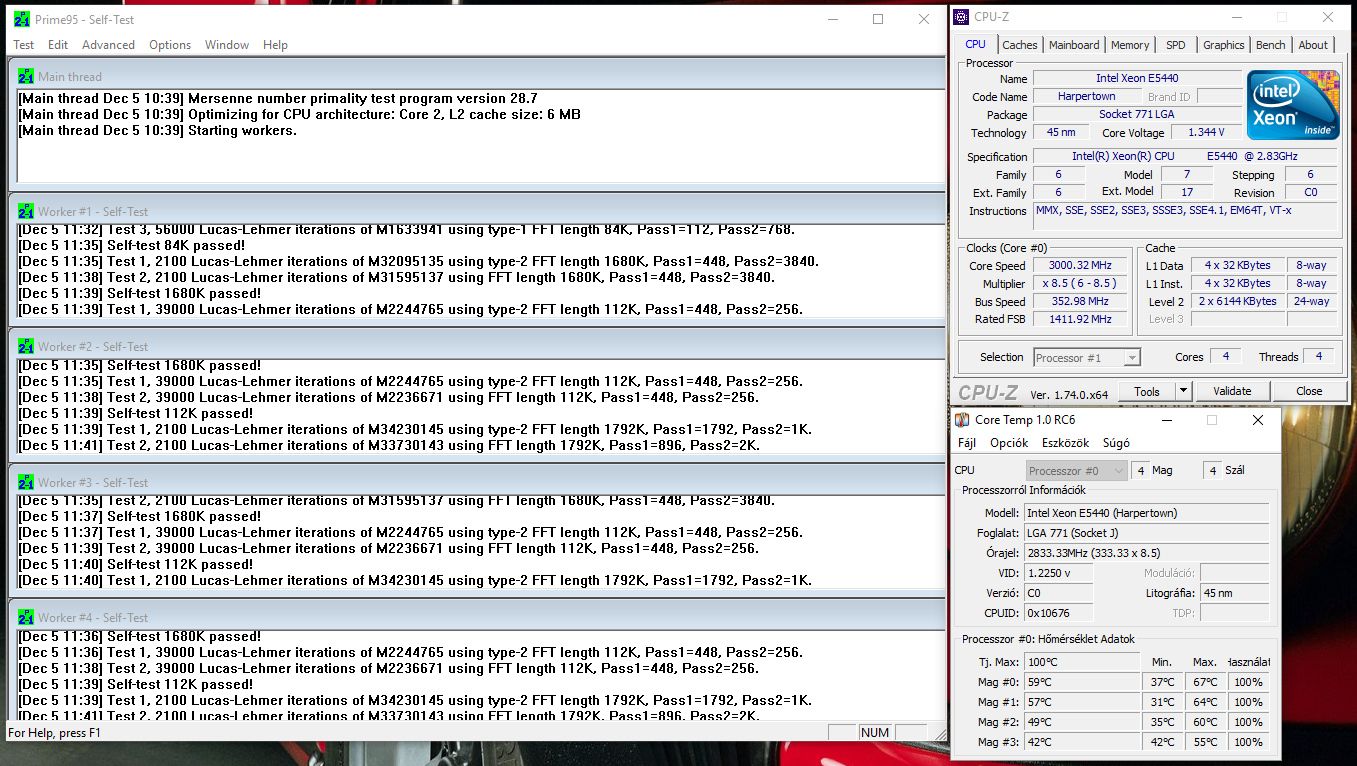
Task: Click the Mag #0 Max. 67°C value
Action: click(x=1204, y=682)
